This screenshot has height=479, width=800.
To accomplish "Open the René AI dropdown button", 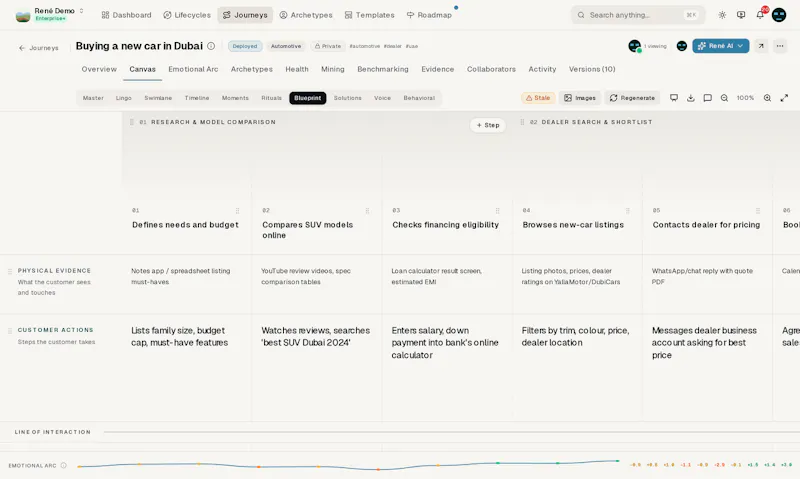I will [x=720, y=46].
